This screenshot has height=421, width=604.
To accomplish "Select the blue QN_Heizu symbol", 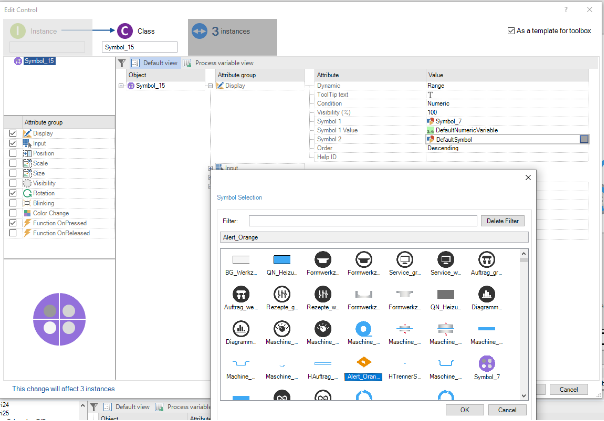I will tap(282, 264).
